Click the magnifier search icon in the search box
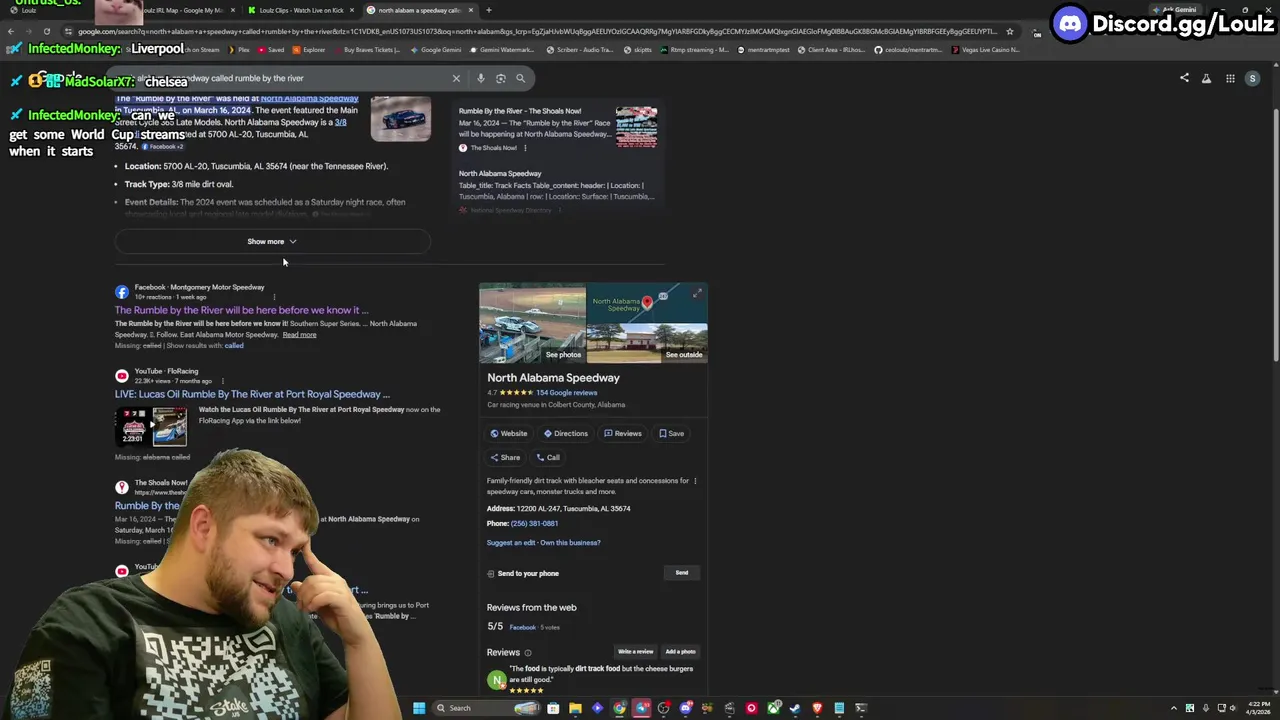The width and height of the screenshot is (1280, 720). 520,78
